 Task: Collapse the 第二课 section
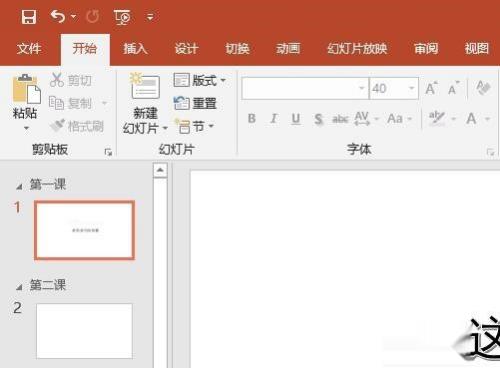pyautogui.click(x=19, y=287)
